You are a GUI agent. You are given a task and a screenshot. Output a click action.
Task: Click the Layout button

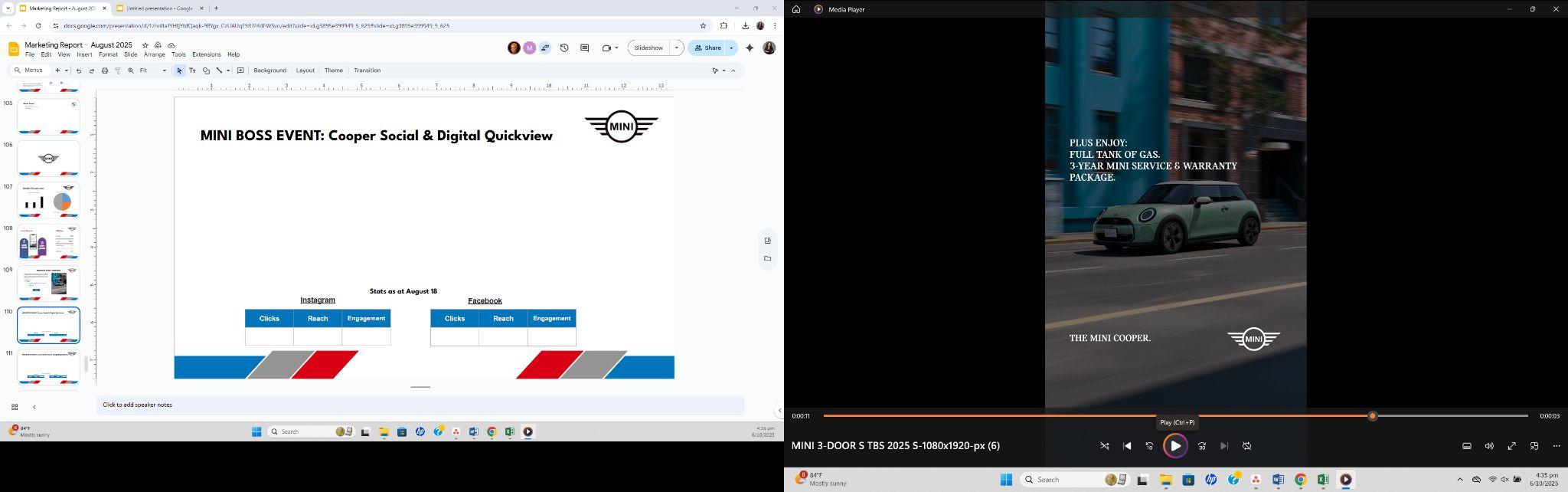[x=305, y=71]
